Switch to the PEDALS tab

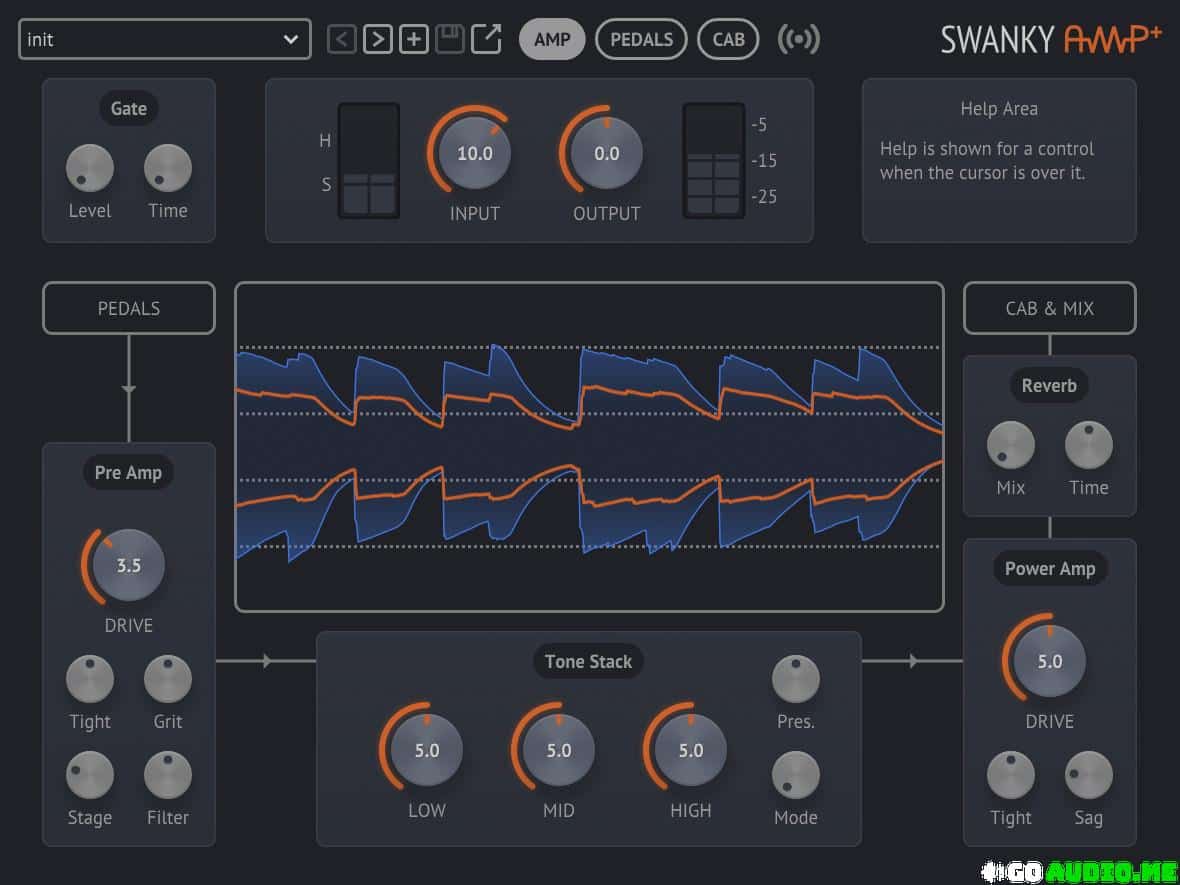641,39
